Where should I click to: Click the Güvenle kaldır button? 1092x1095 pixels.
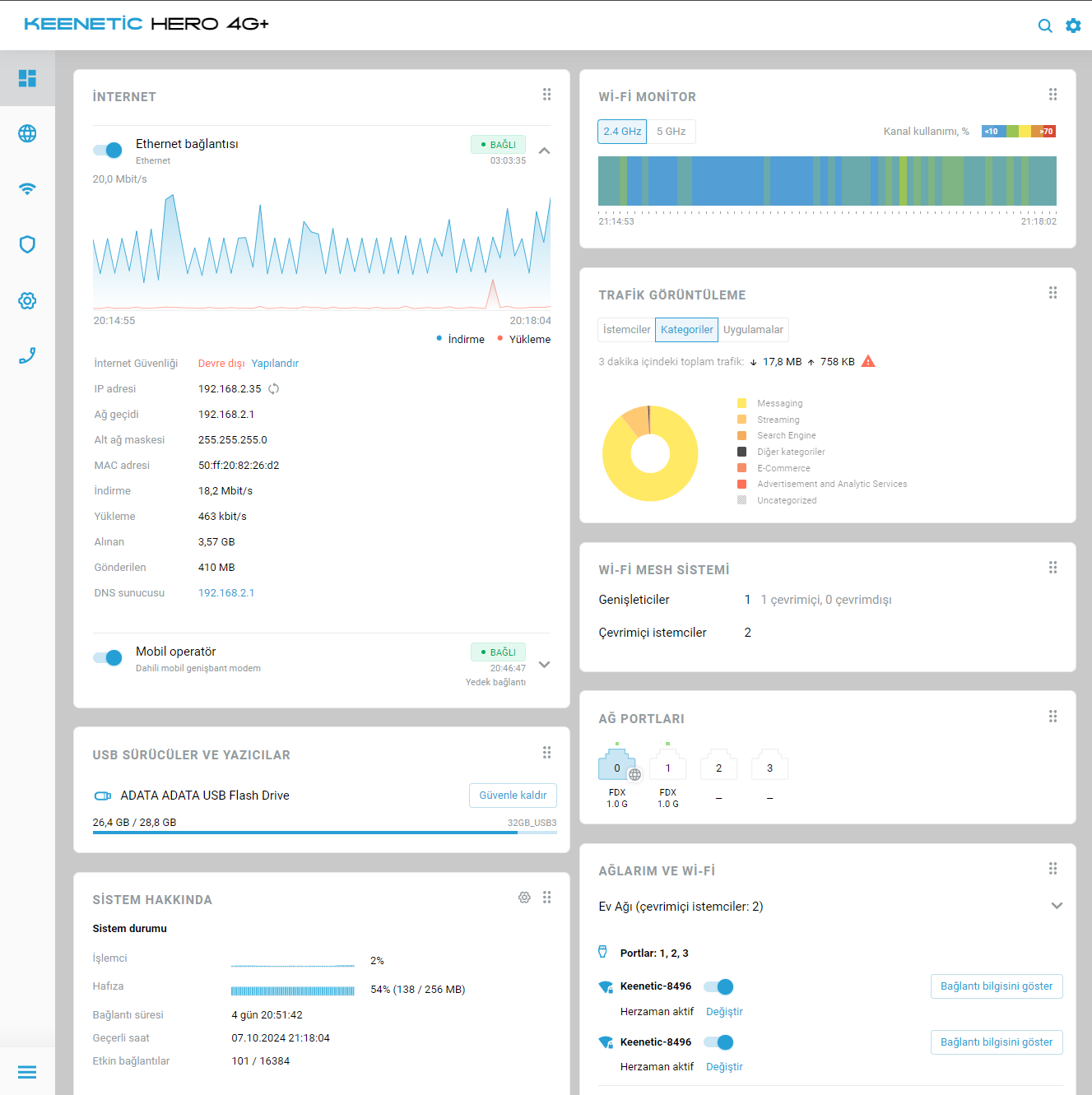[x=513, y=796]
